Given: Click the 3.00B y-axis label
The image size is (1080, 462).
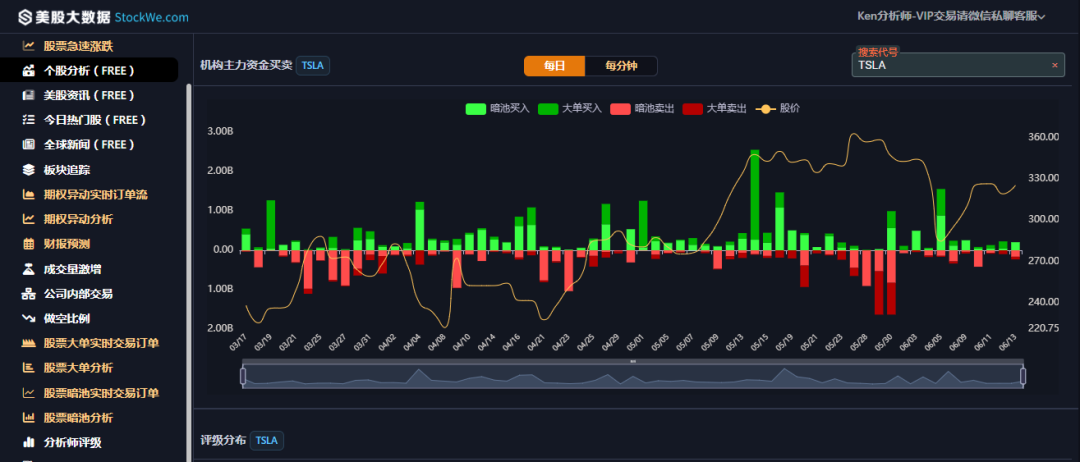Looking at the screenshot, I should [x=220, y=130].
